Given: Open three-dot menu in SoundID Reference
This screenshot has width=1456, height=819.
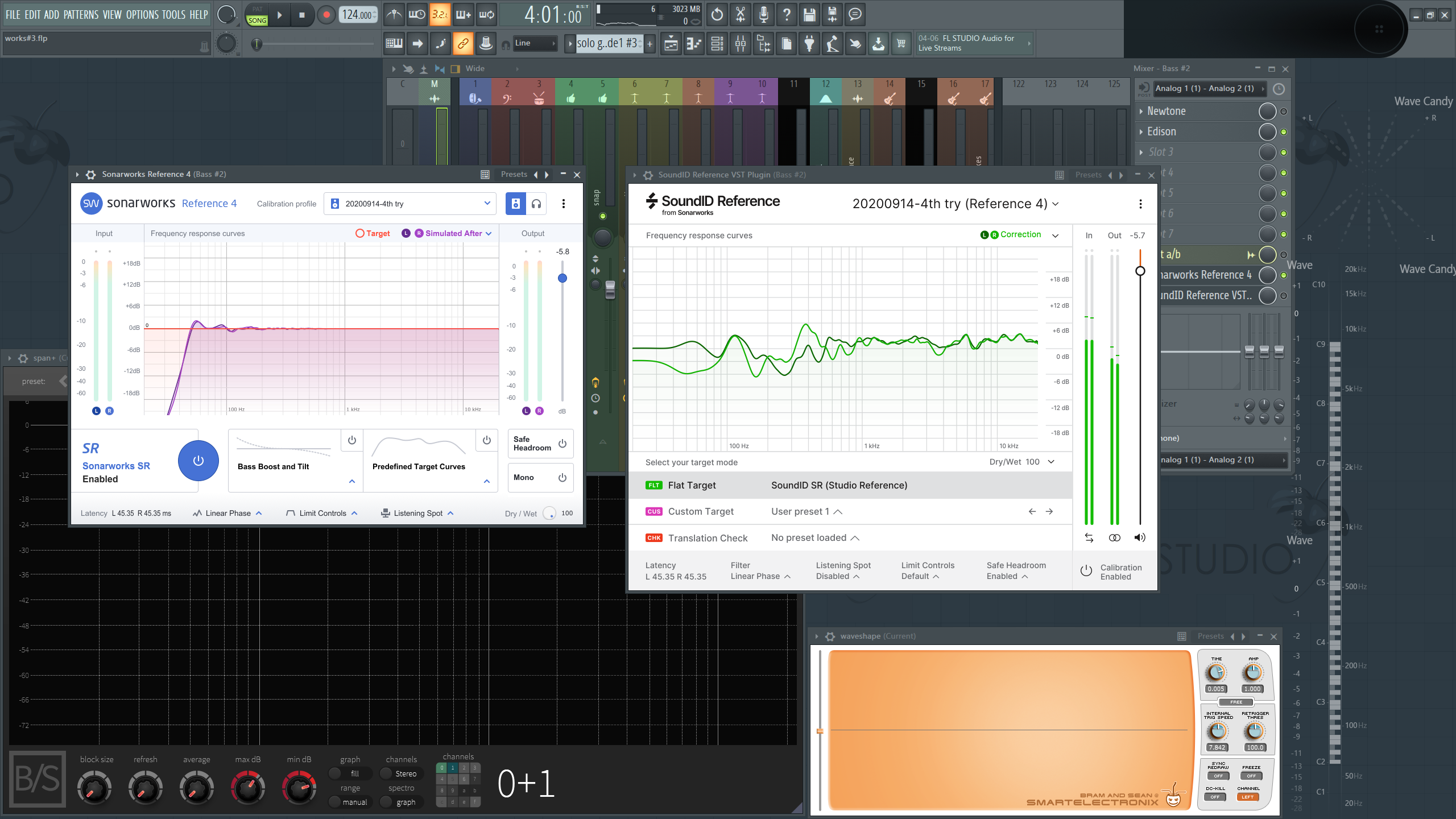Looking at the screenshot, I should tap(1140, 204).
